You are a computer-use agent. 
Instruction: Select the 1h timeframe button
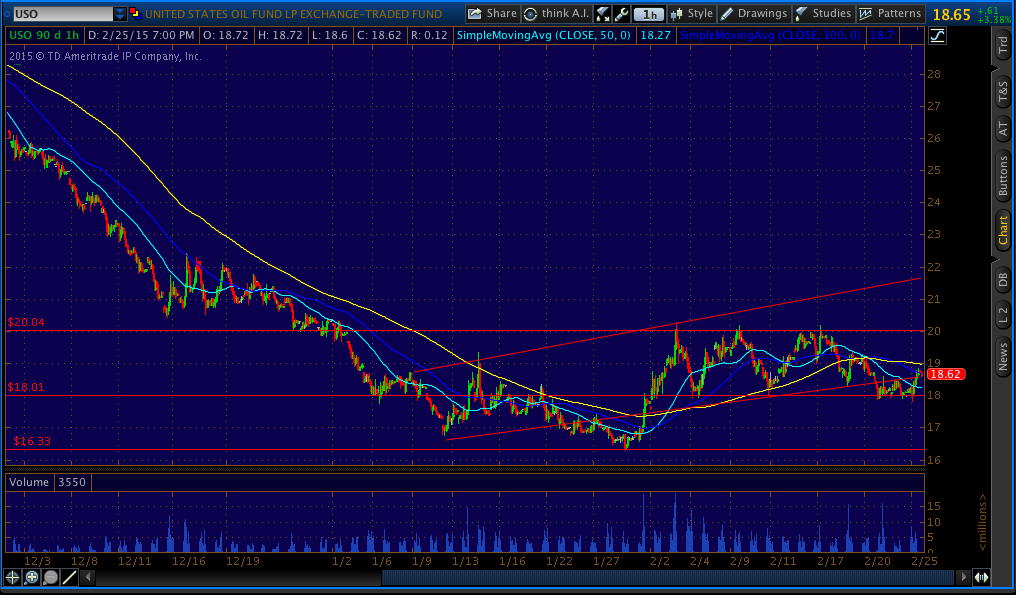(649, 14)
